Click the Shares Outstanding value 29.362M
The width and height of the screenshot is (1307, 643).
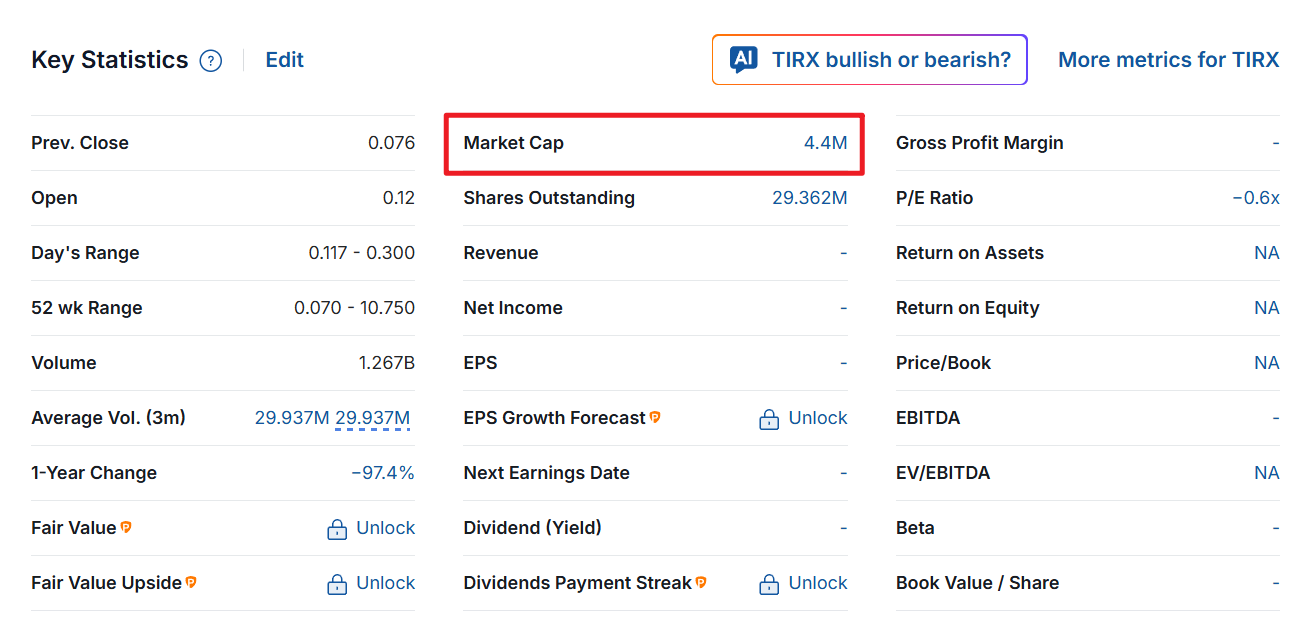click(x=809, y=198)
